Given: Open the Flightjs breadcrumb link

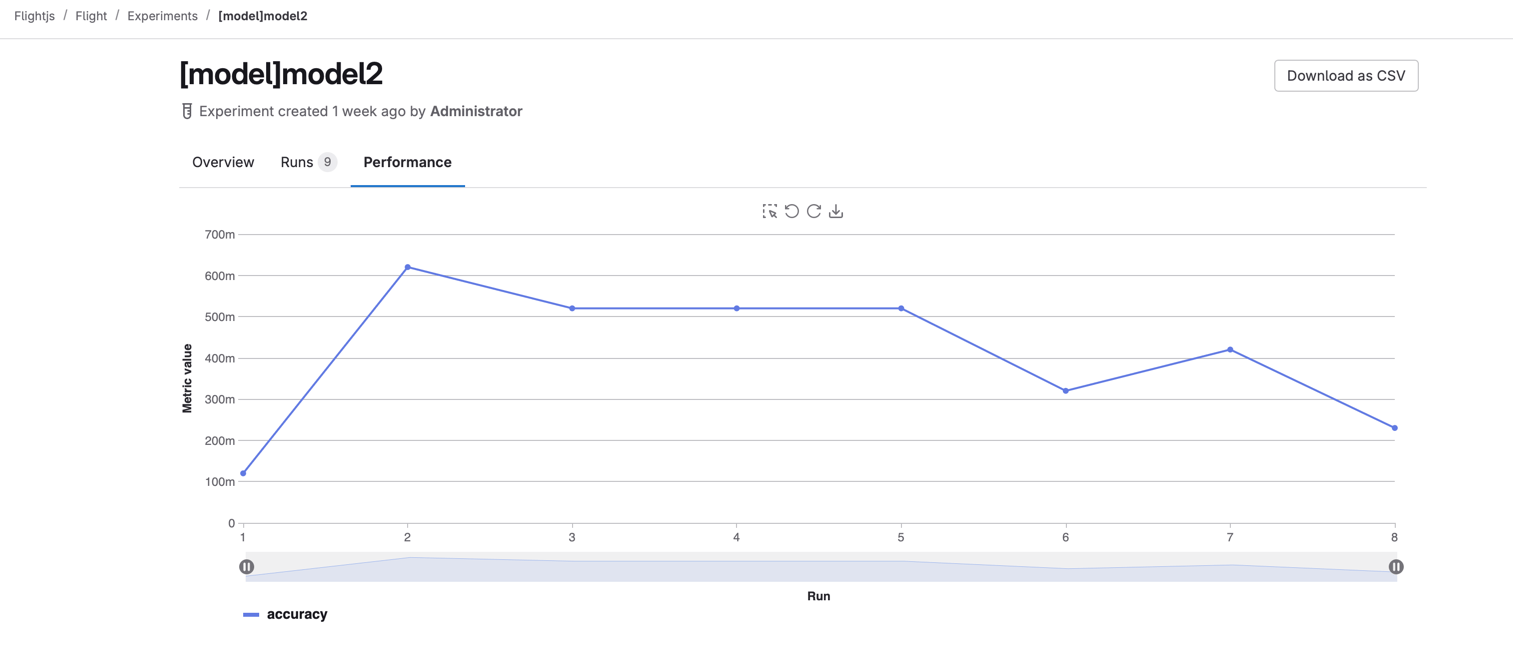Looking at the screenshot, I should pos(34,15).
